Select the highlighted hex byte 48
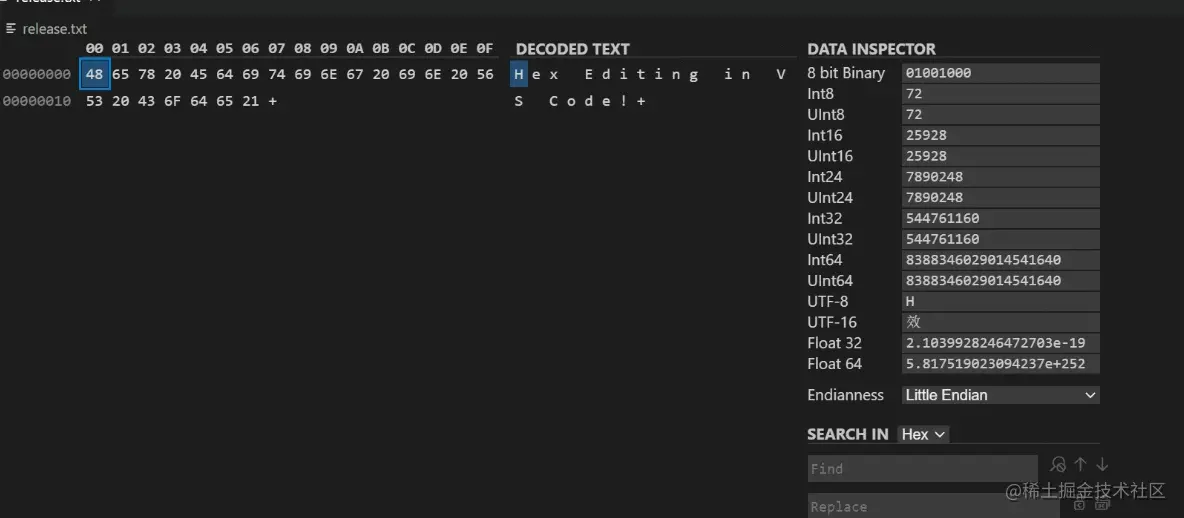Image resolution: width=1184 pixels, height=518 pixels. [95, 74]
